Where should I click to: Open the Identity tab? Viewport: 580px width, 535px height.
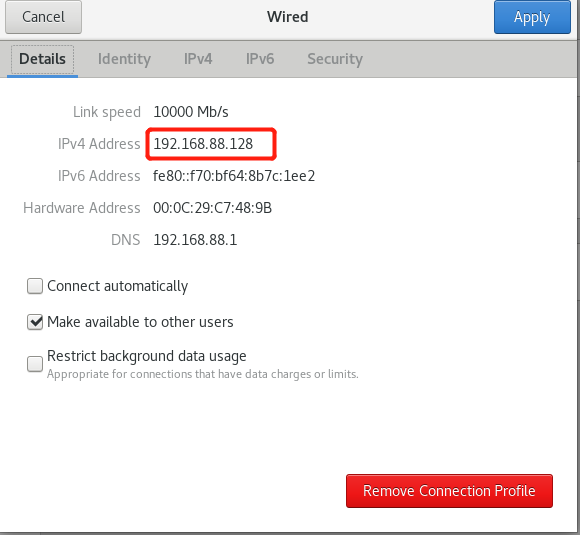[124, 59]
